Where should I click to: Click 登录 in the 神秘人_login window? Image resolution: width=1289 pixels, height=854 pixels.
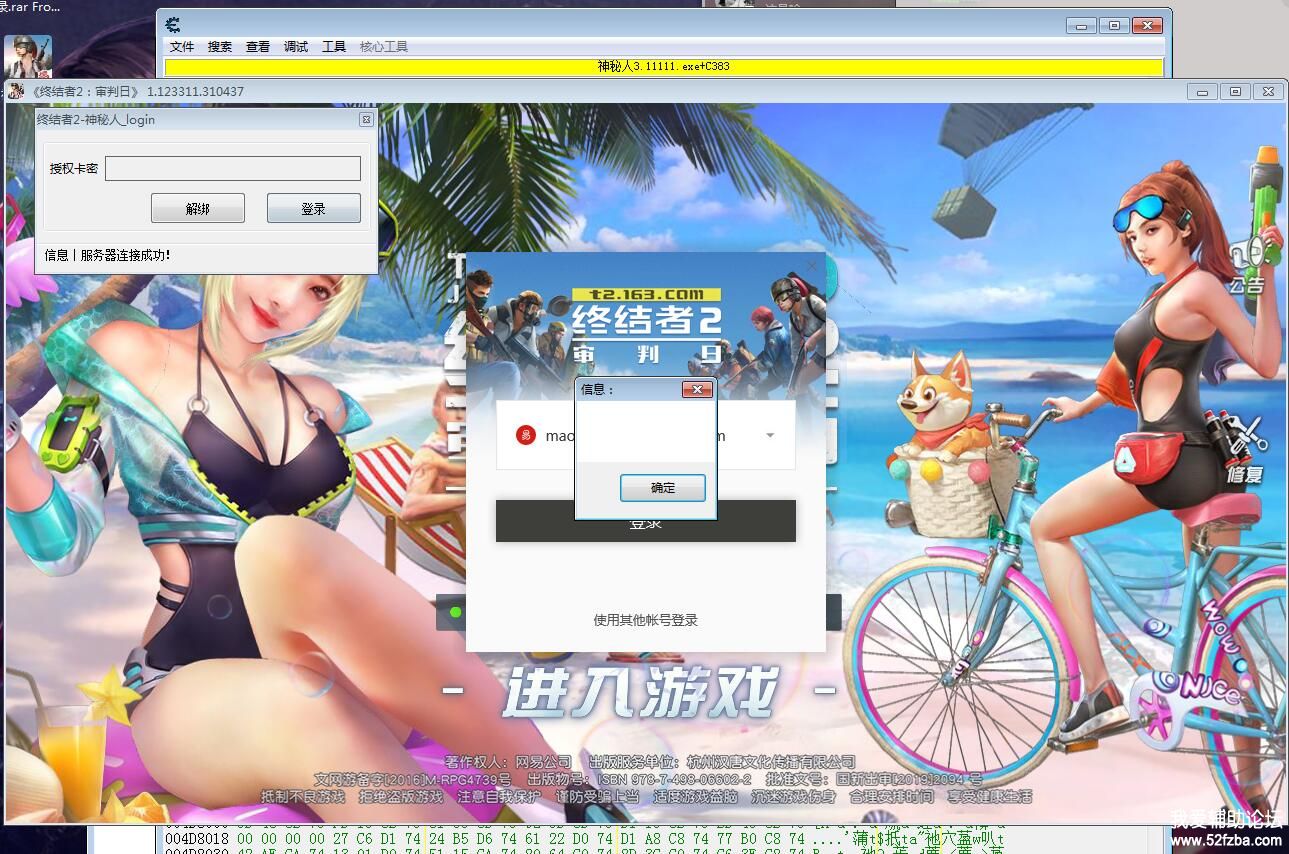pyautogui.click(x=314, y=208)
